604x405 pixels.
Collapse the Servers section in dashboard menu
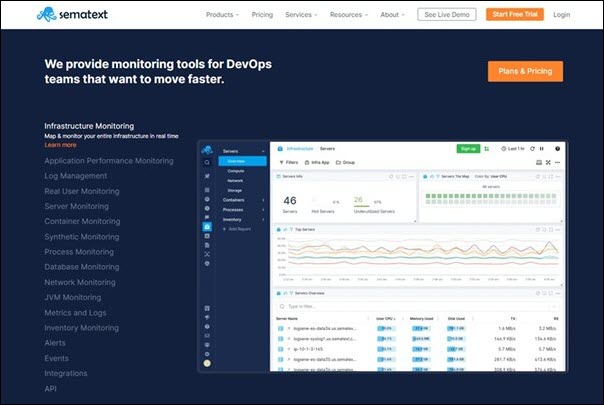click(x=263, y=151)
